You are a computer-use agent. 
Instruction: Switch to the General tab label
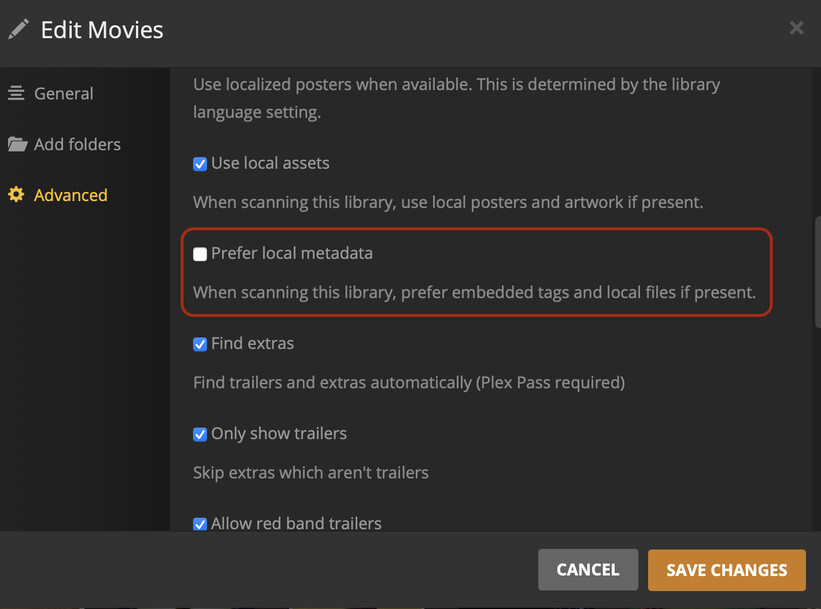point(63,93)
